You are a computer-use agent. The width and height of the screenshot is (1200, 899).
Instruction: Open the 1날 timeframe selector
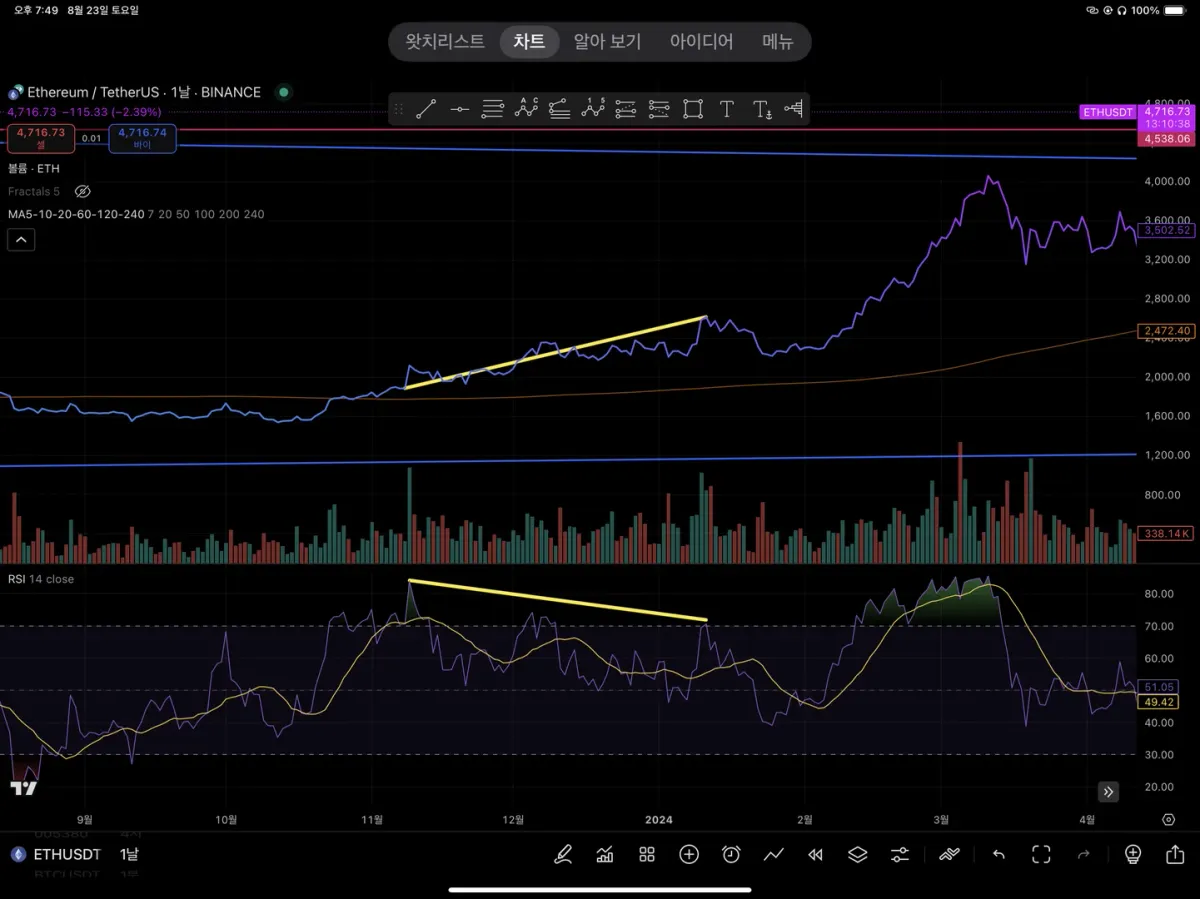tap(130, 854)
